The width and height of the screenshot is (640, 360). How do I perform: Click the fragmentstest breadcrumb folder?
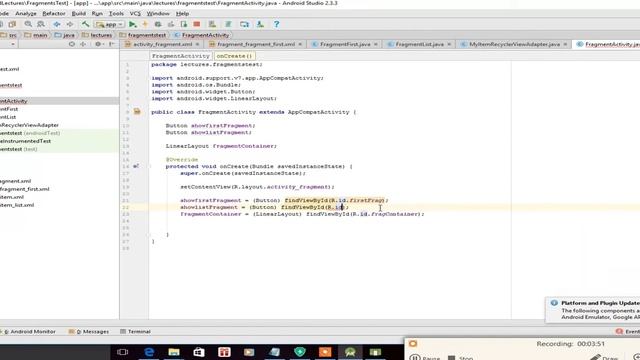(143, 35)
